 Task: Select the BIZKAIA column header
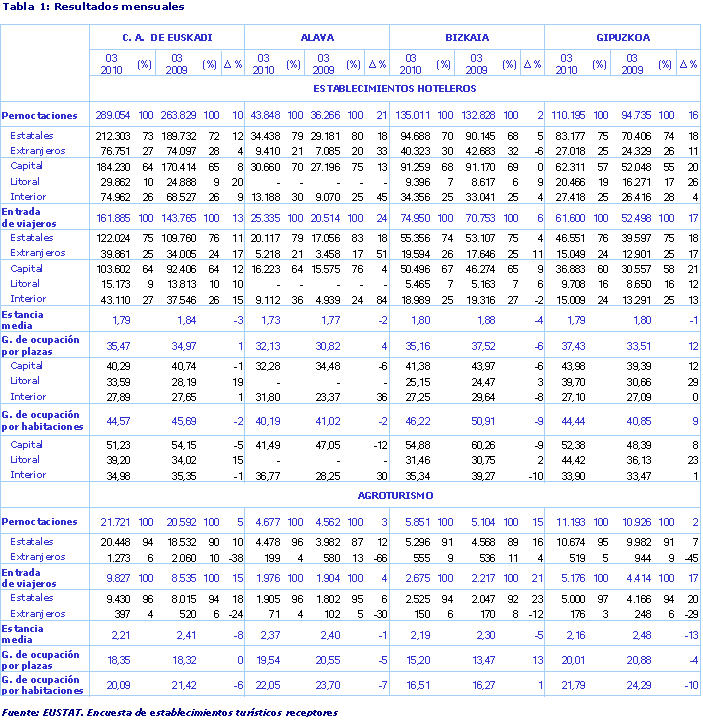click(466, 38)
